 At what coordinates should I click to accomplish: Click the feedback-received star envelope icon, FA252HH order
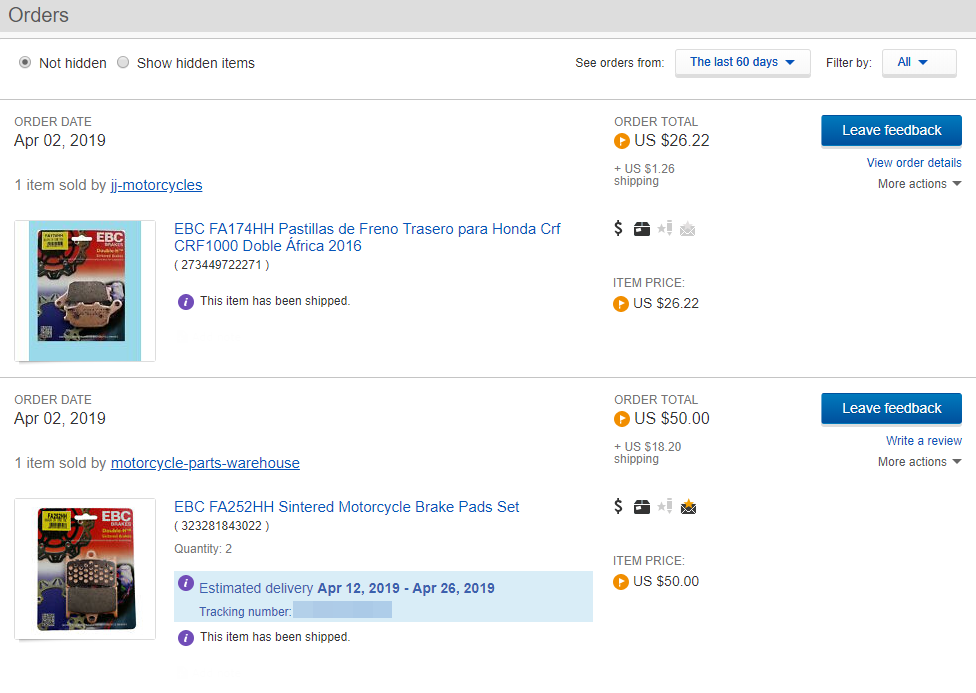pos(688,507)
